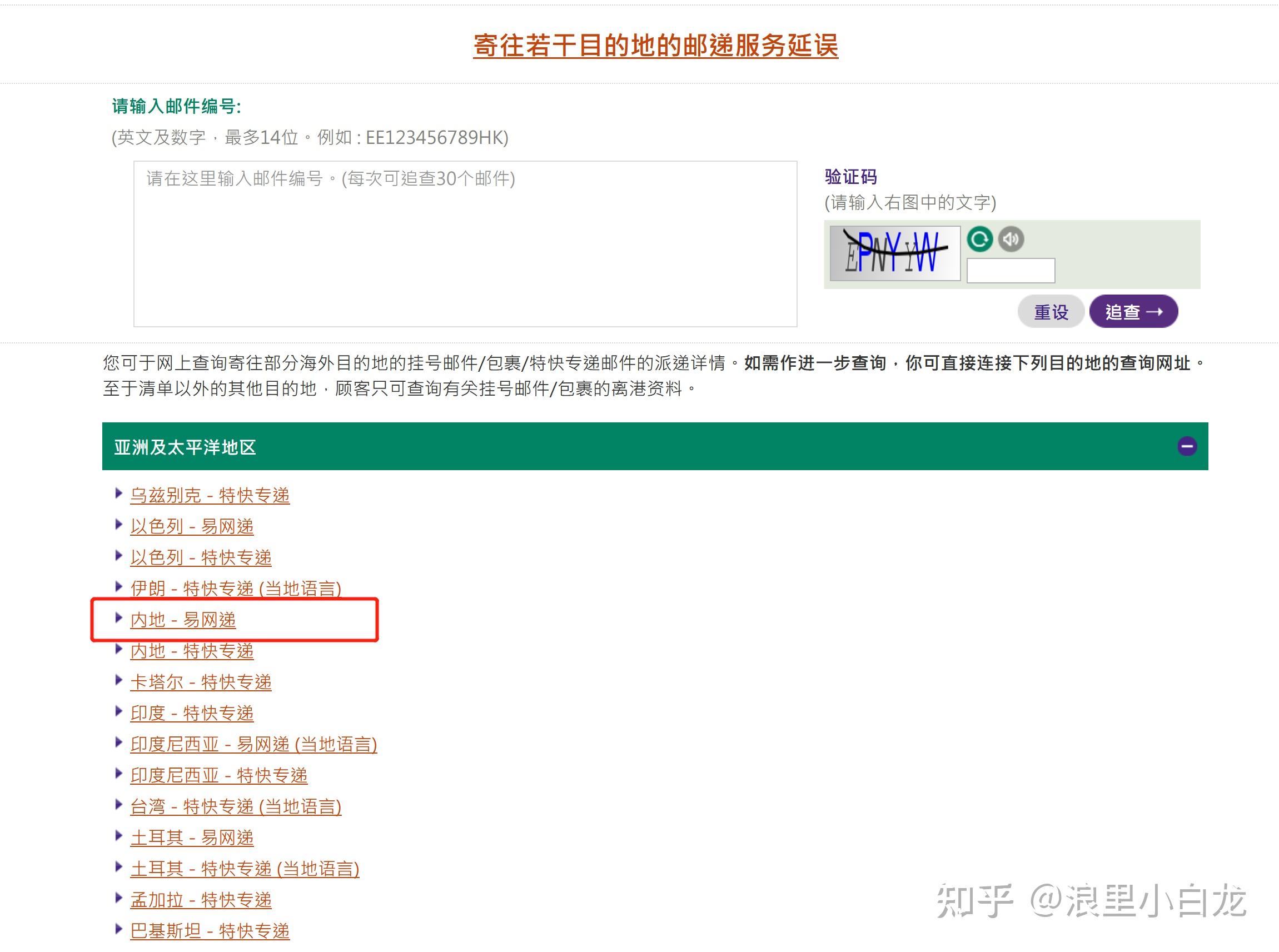The image size is (1279, 952).
Task: Open the 寄往若干目的地的邮递服务延误 notice link
Action: (655, 46)
